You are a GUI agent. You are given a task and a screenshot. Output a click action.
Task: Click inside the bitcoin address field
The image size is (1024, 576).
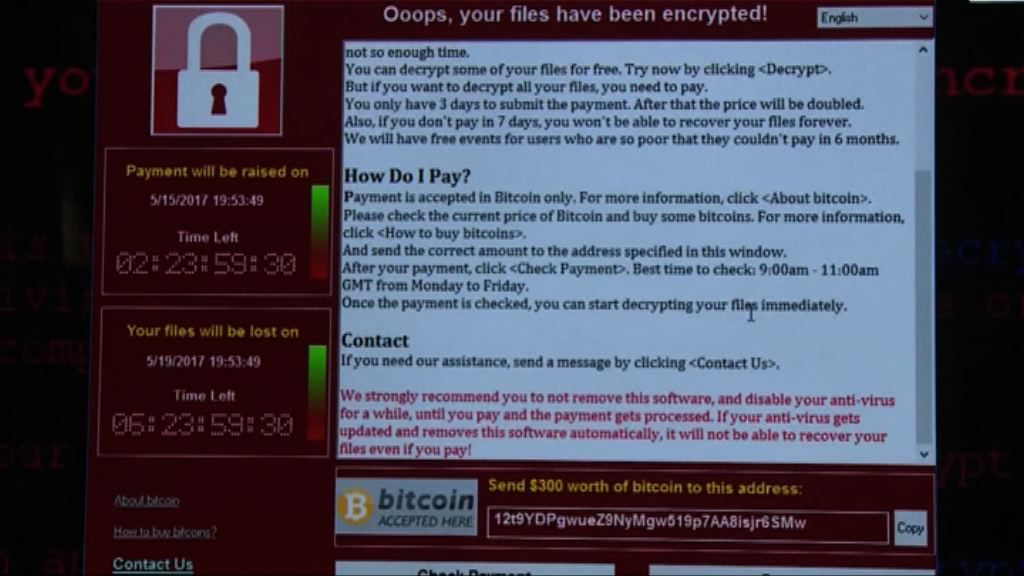[x=687, y=524]
